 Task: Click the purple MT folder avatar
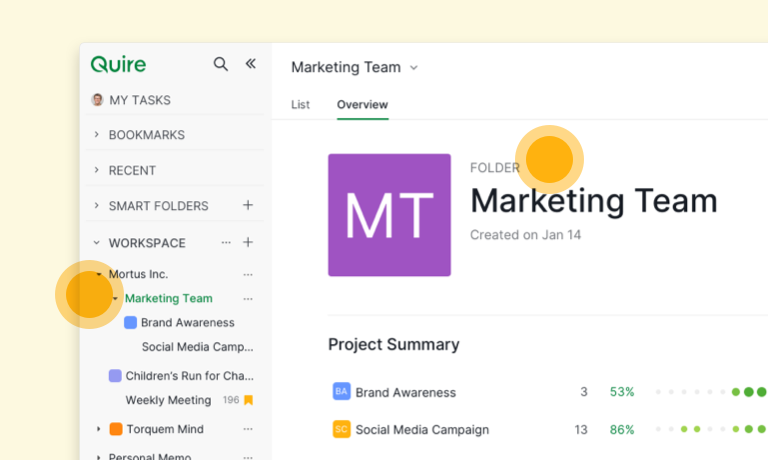click(389, 215)
